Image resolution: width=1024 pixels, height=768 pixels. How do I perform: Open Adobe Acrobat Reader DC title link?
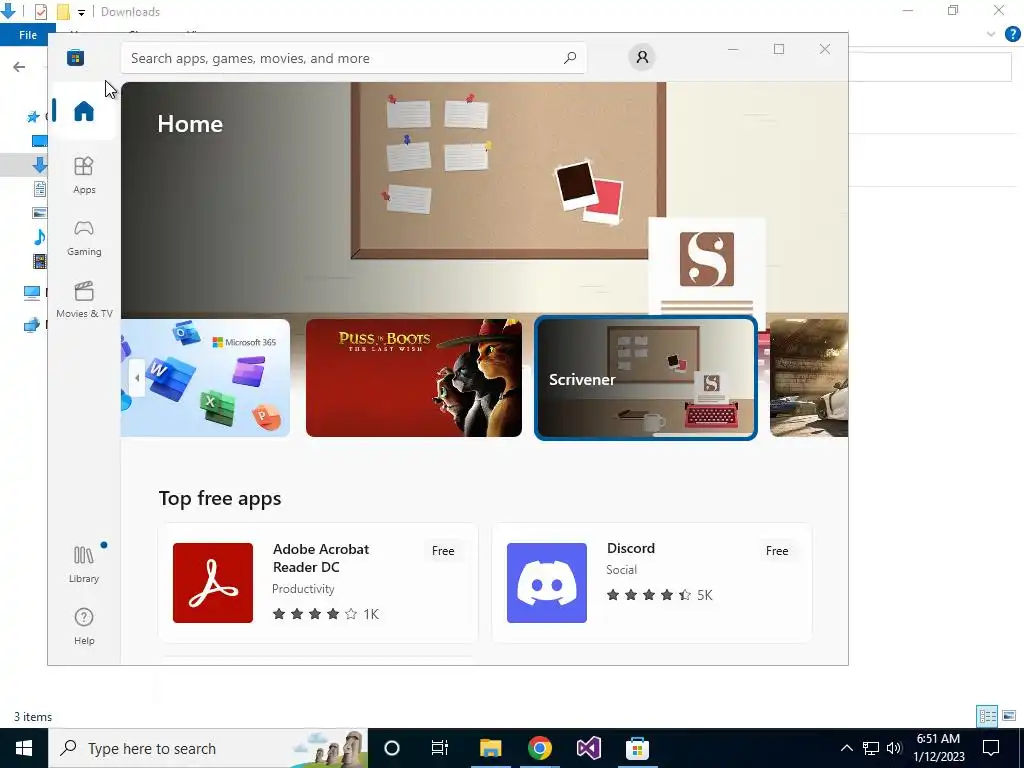pyautogui.click(x=321, y=558)
